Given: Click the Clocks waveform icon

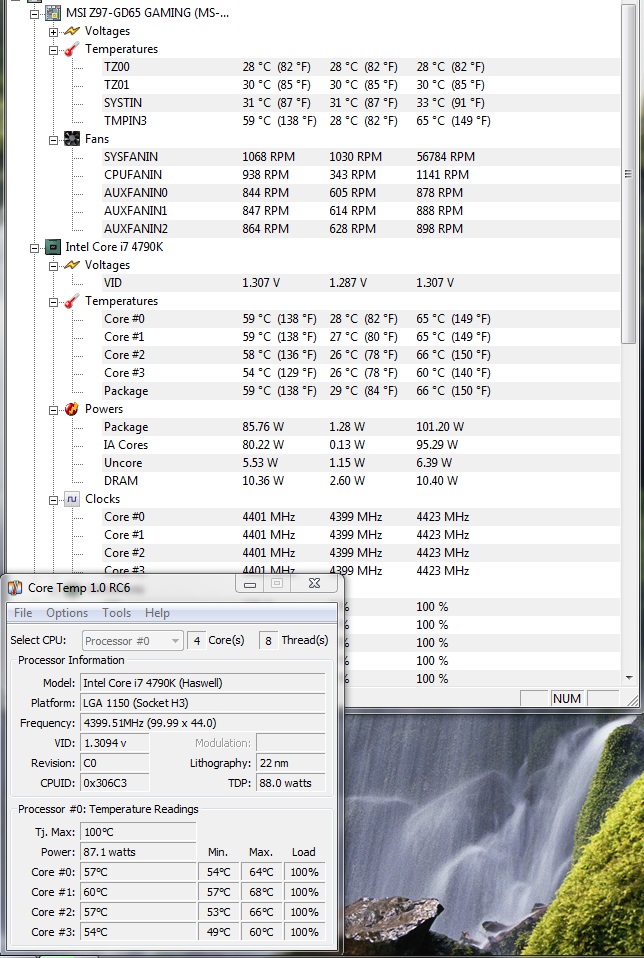Looking at the screenshot, I should (x=72, y=499).
